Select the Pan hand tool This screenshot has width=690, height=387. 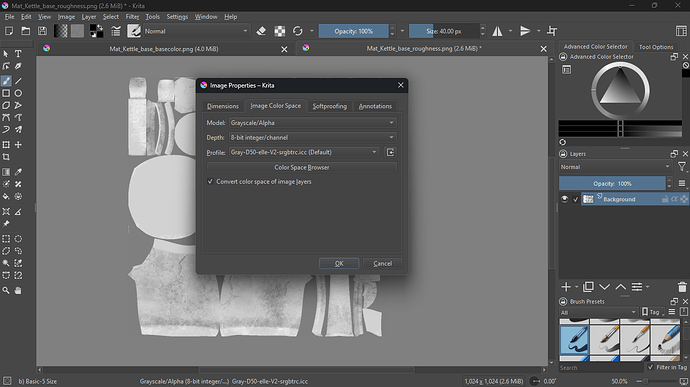(18, 291)
